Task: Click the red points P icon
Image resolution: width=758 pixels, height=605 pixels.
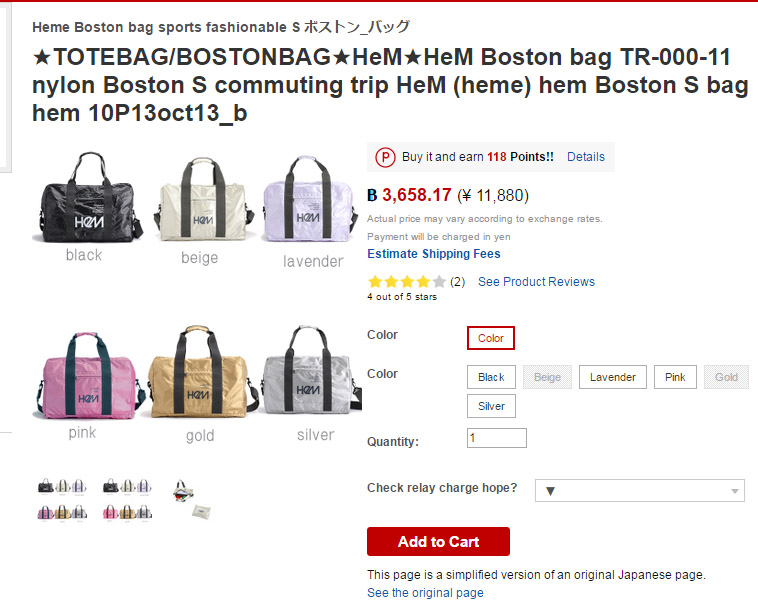Action: point(386,157)
